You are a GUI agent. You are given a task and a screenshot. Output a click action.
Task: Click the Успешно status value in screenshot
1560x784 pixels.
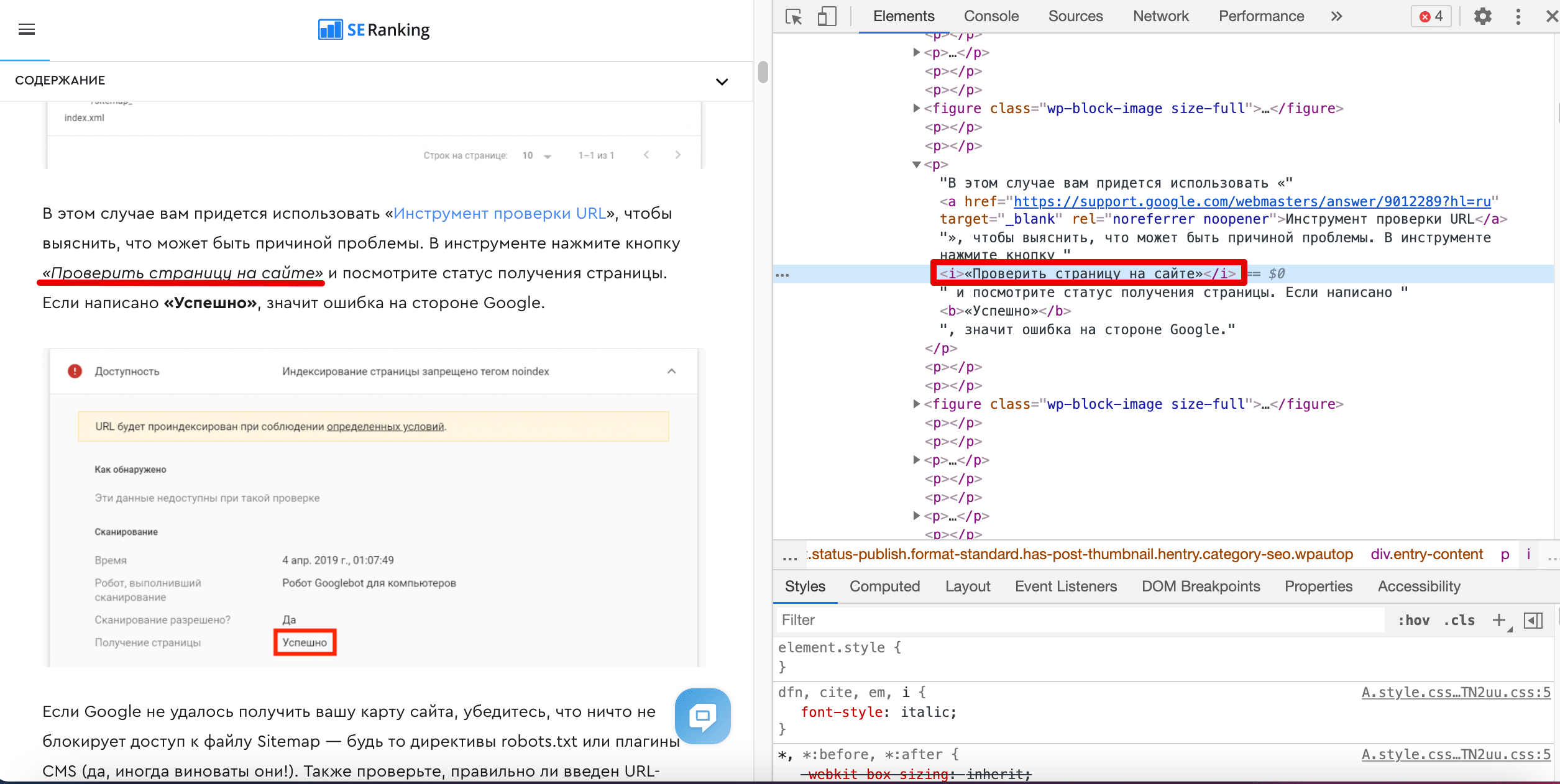click(x=305, y=642)
